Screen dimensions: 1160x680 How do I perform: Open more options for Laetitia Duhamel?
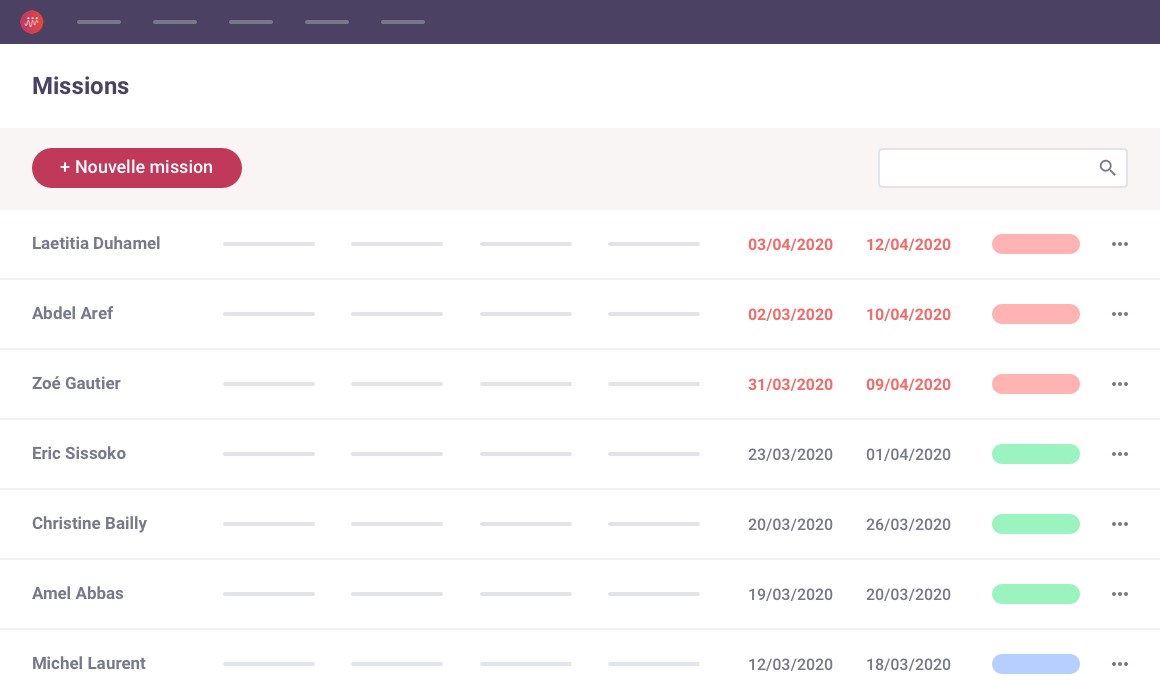coord(1119,244)
